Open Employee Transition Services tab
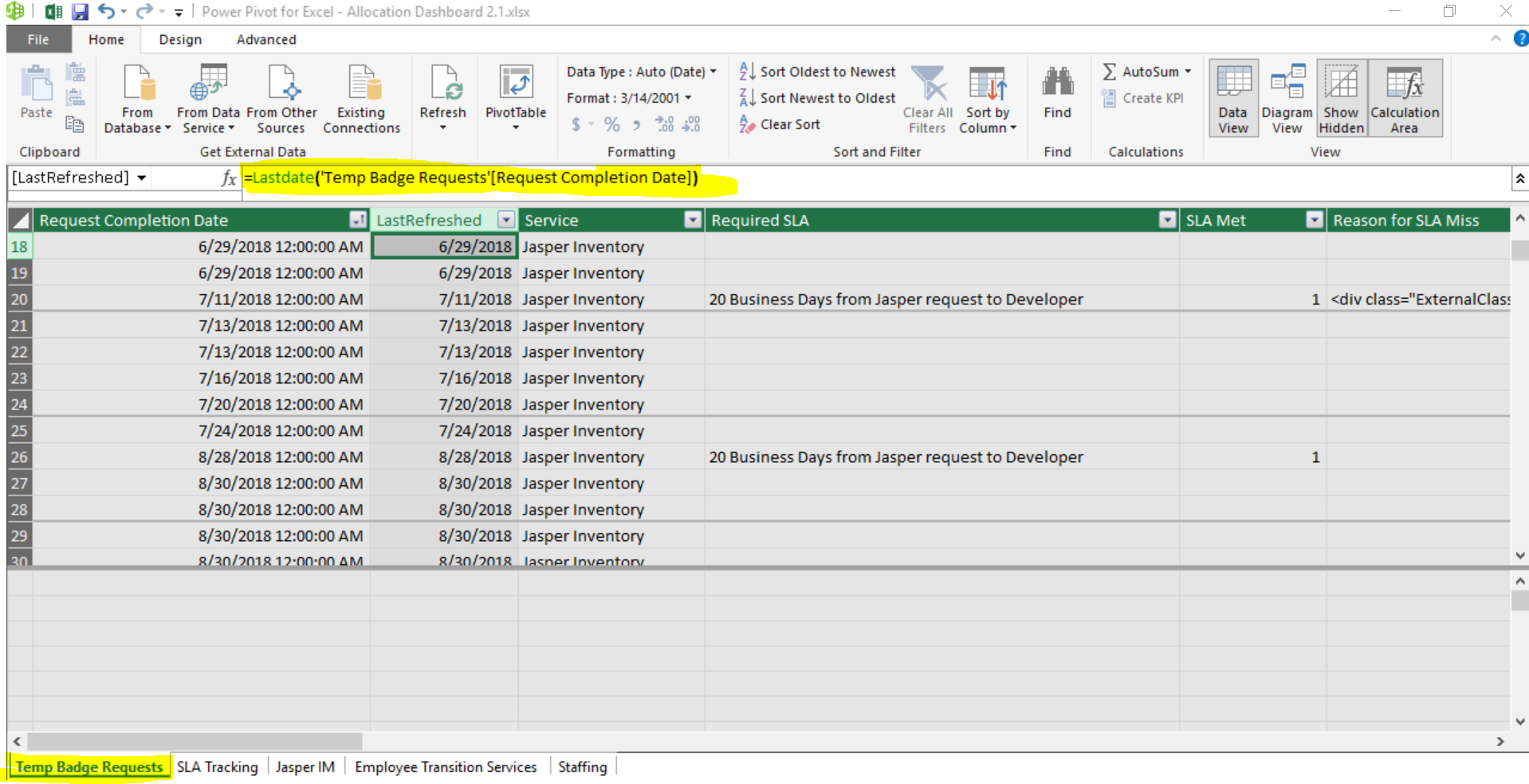The width and height of the screenshot is (1529, 784). tap(446, 766)
